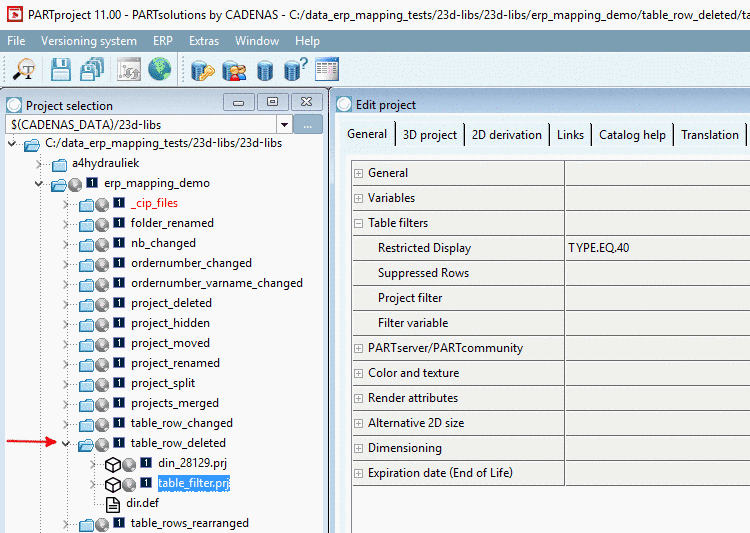Switch to the 3D project tab

point(430,135)
